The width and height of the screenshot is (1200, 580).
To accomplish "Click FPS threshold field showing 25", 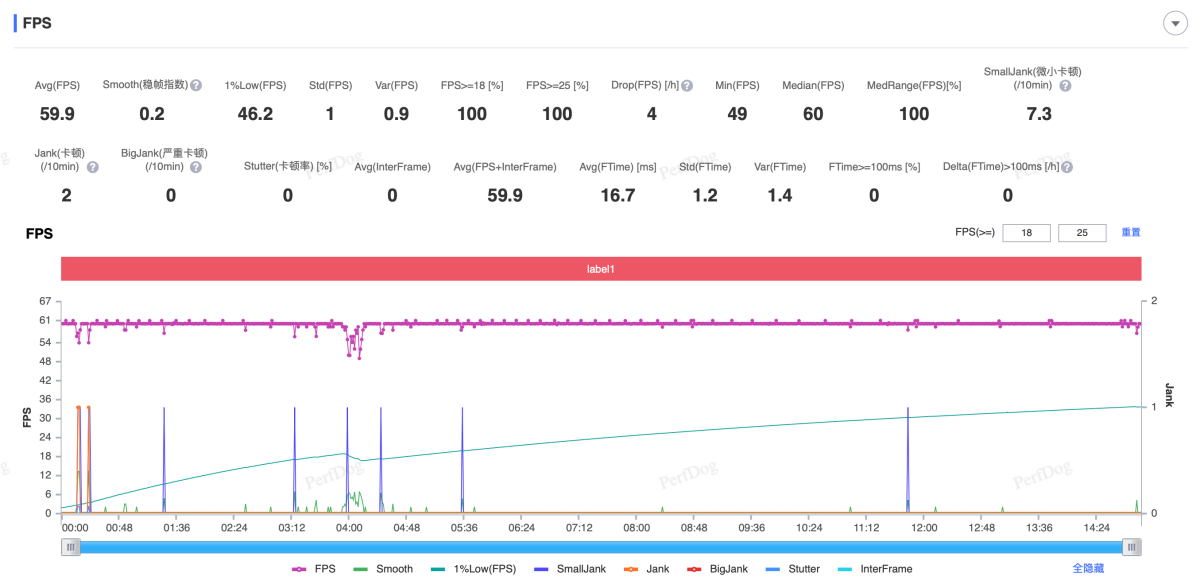I will click(x=1082, y=233).
